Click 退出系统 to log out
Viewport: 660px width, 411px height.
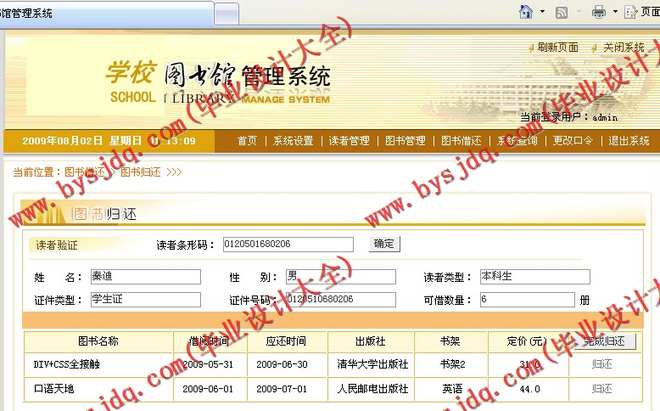pyautogui.click(x=629, y=141)
